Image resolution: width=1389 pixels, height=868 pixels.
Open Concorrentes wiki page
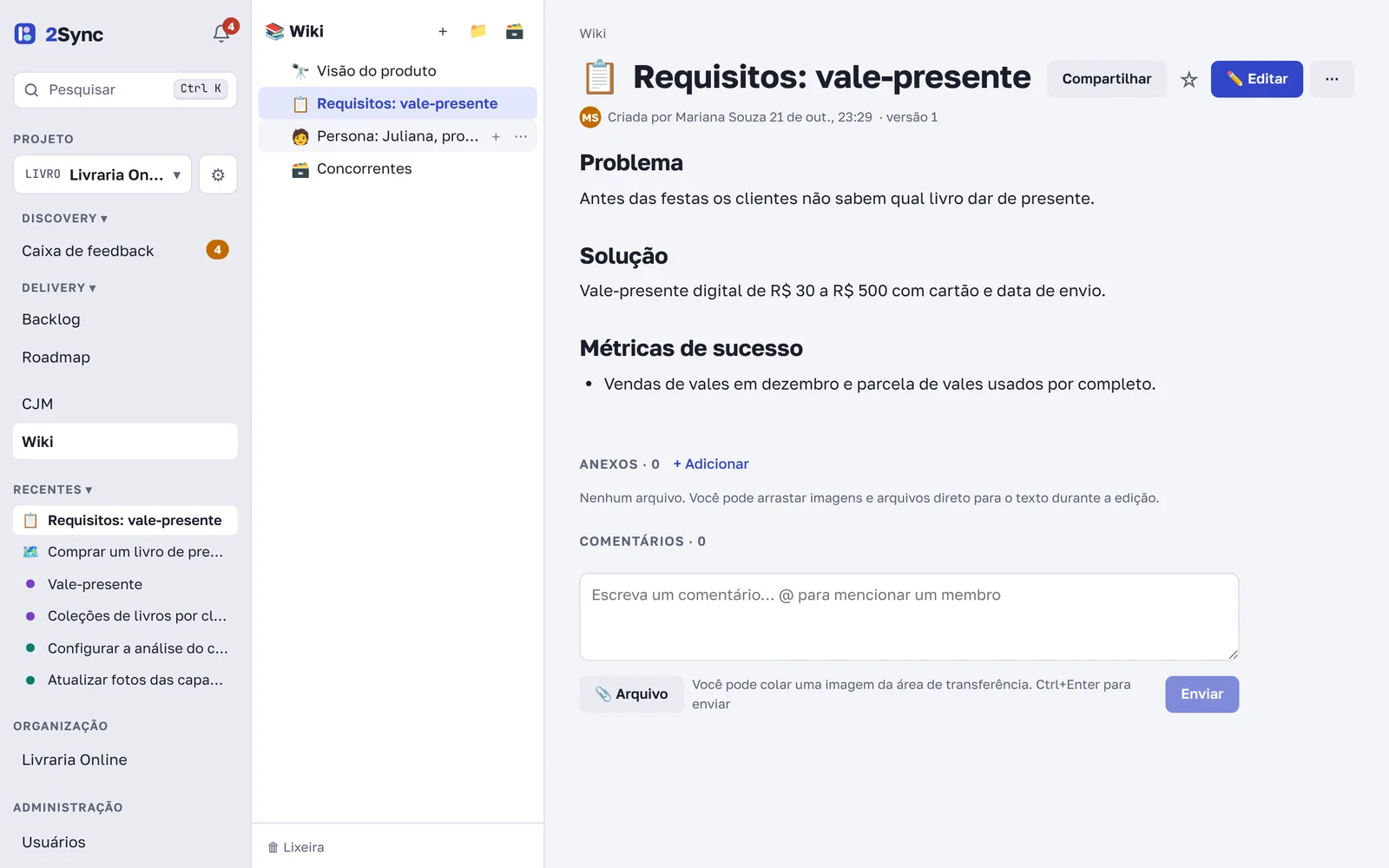(x=398, y=169)
